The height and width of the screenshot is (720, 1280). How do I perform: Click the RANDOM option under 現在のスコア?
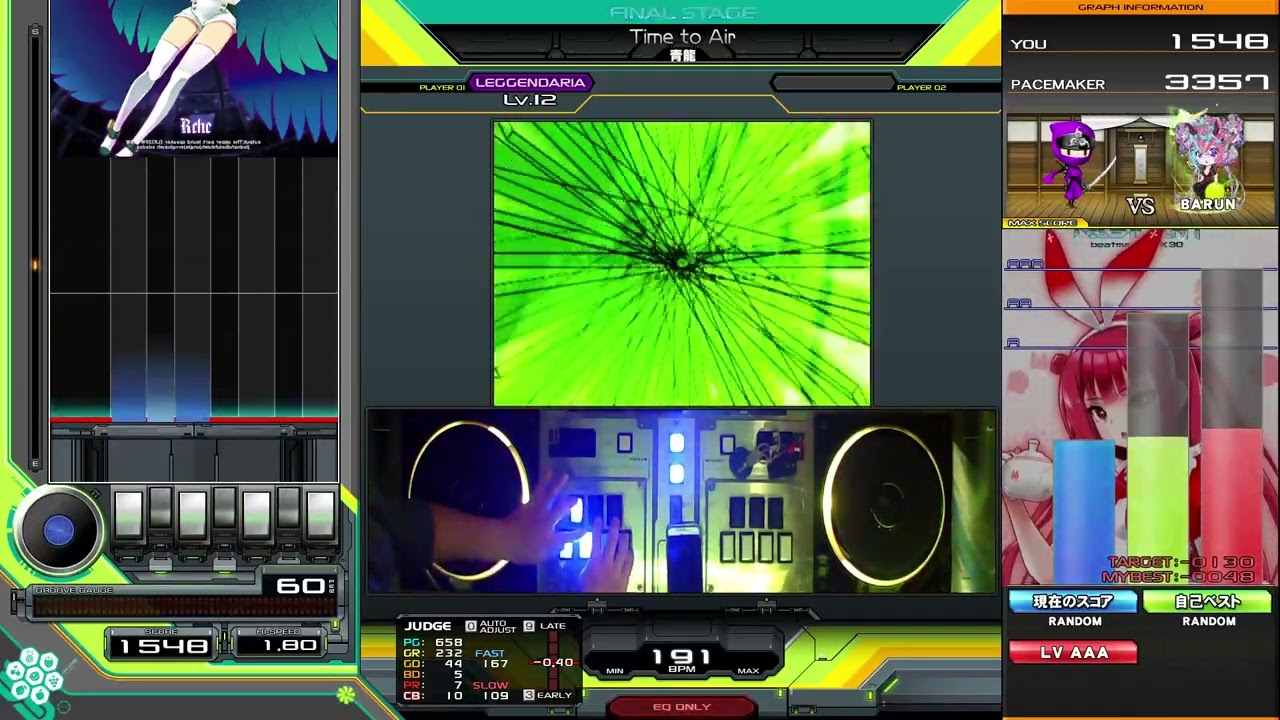[1075, 622]
